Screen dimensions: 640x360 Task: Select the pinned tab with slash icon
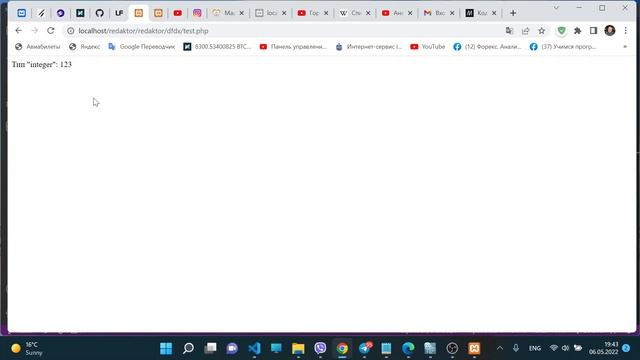(41, 13)
